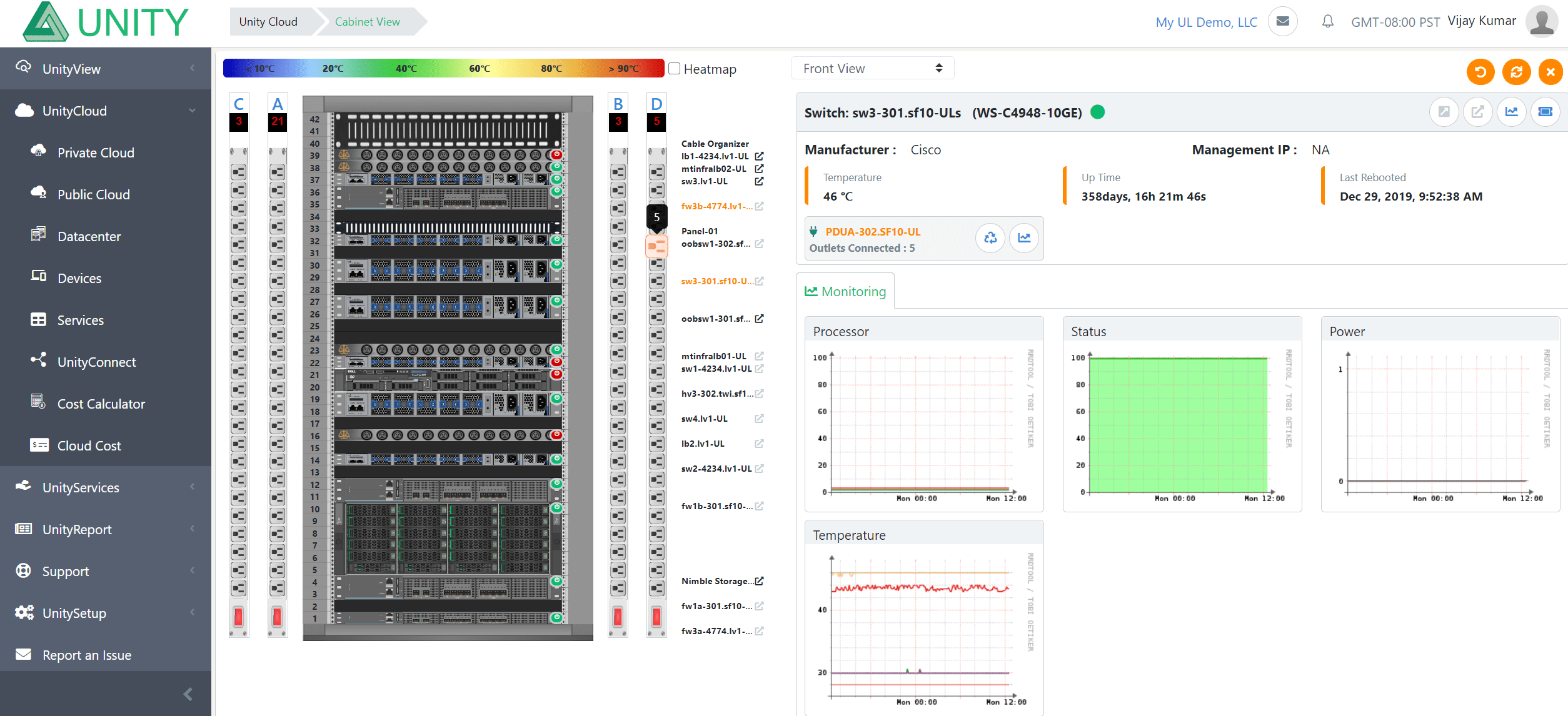The height and width of the screenshot is (716, 1568).
Task: Select device label sw3-301.sf10-U
Action: pyautogui.click(x=717, y=281)
